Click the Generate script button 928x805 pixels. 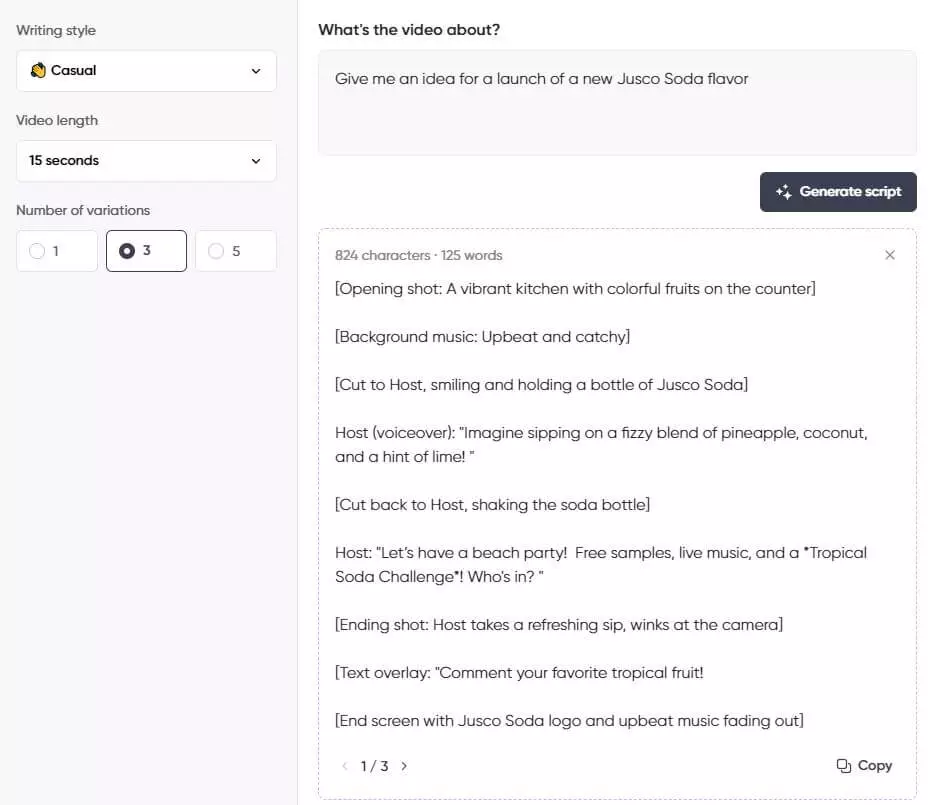pyautogui.click(x=838, y=192)
